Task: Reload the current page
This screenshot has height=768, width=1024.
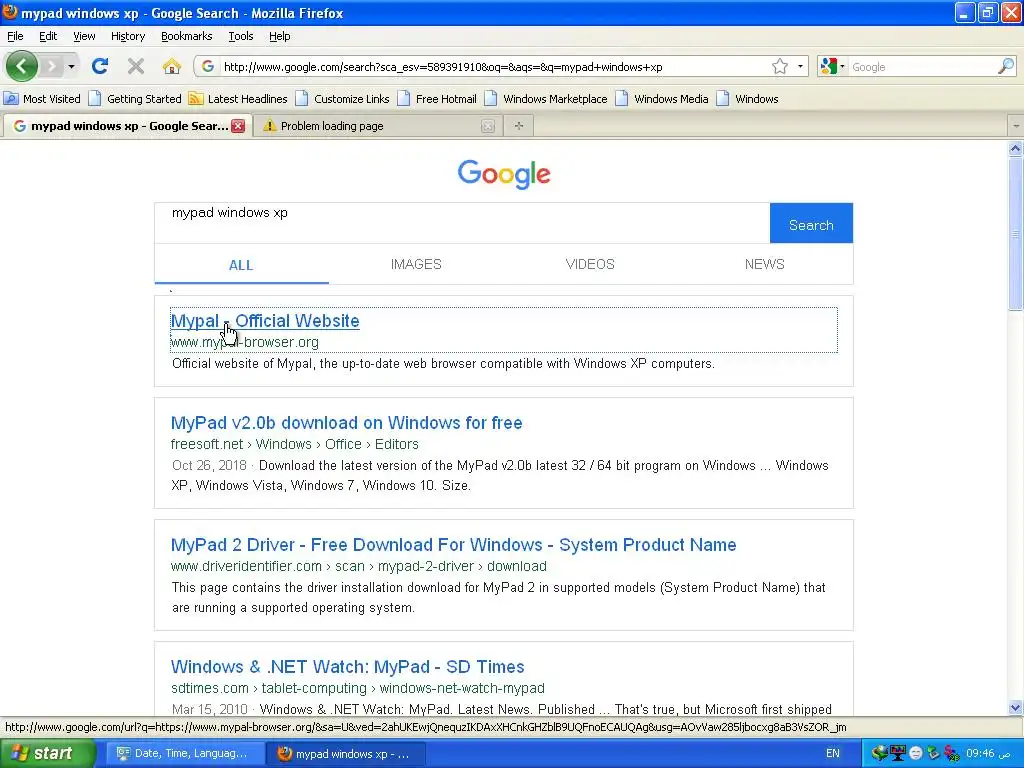Action: (x=100, y=66)
